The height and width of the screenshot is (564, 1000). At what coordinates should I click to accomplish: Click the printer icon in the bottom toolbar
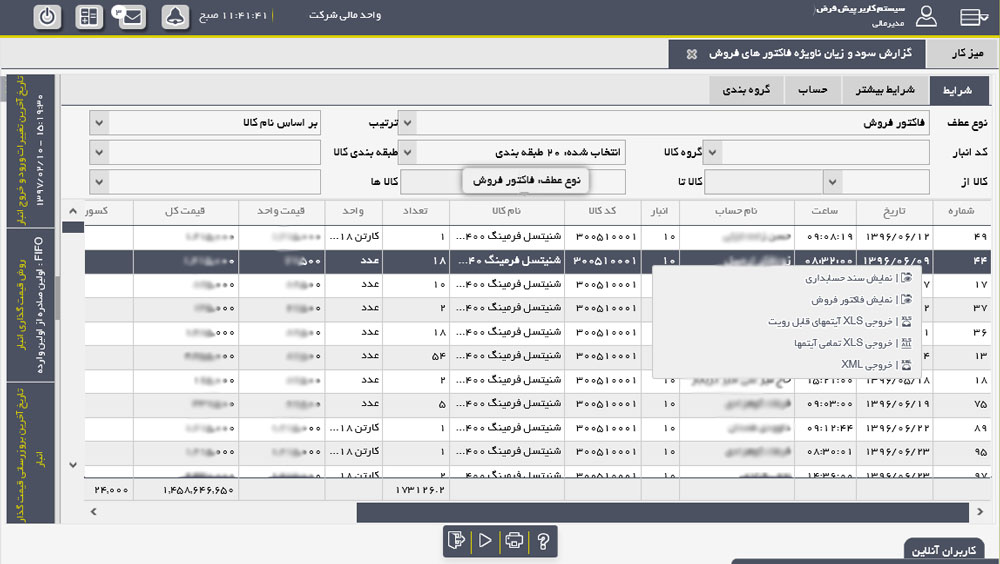pyautogui.click(x=514, y=541)
